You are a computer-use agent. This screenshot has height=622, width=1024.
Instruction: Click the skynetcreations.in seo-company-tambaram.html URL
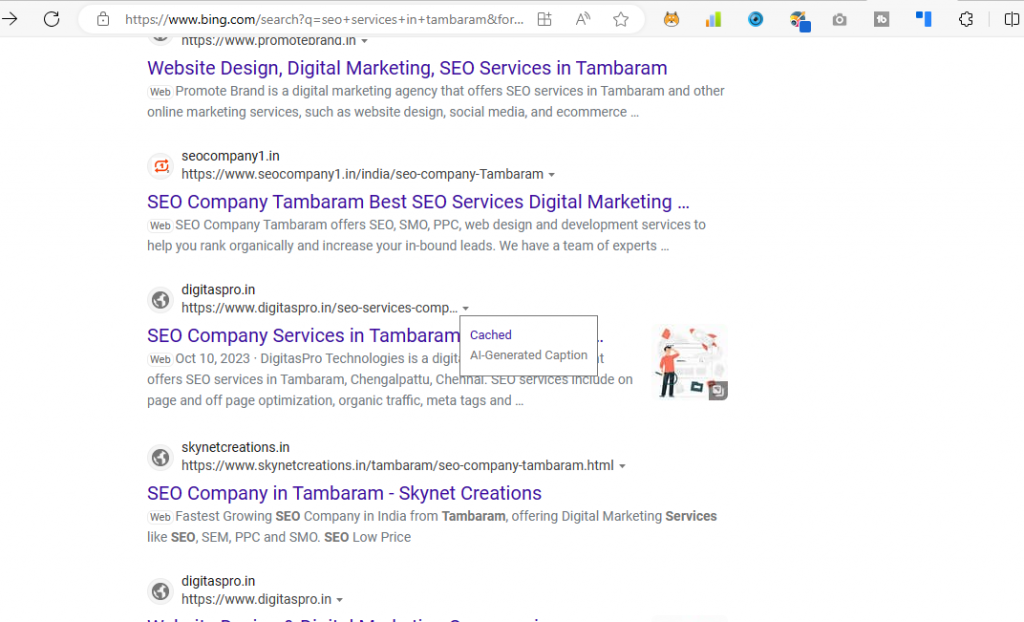(x=398, y=466)
